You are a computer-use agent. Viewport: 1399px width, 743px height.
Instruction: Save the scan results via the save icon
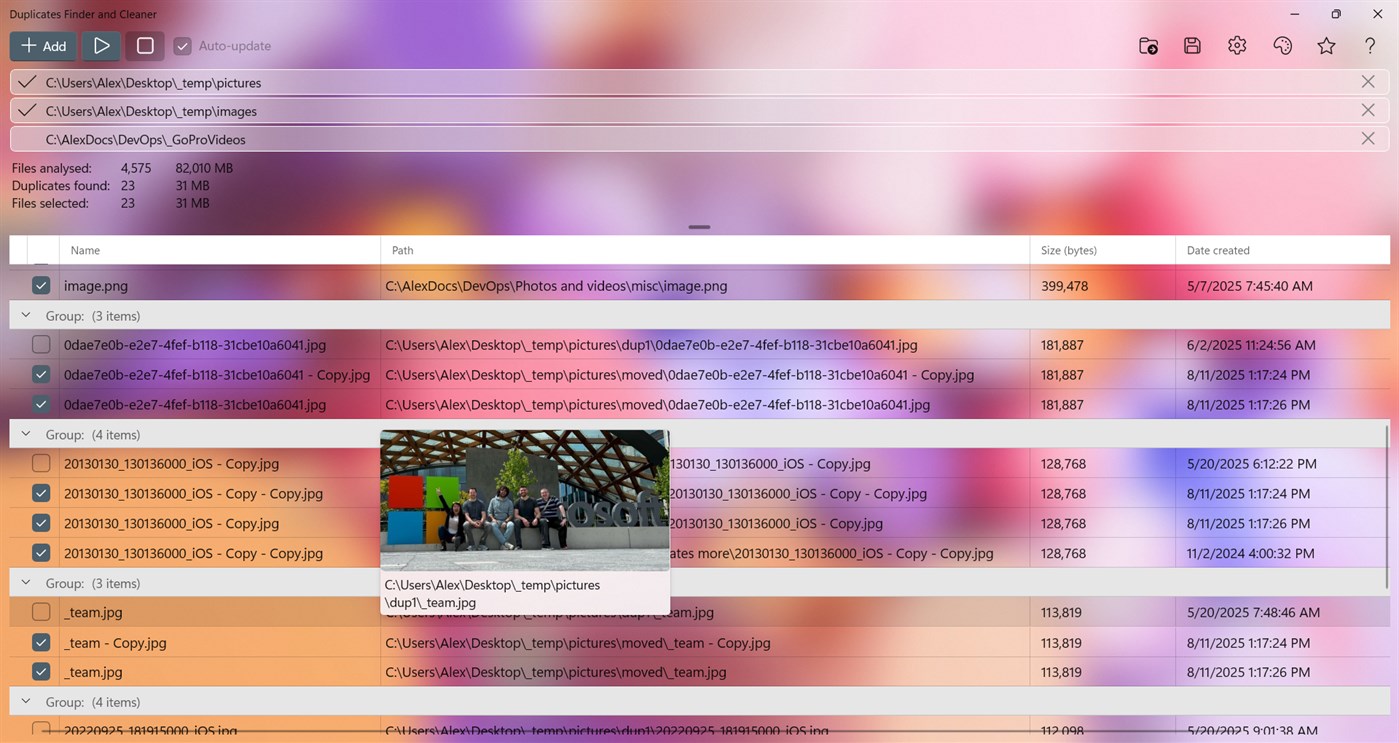[1192, 45]
